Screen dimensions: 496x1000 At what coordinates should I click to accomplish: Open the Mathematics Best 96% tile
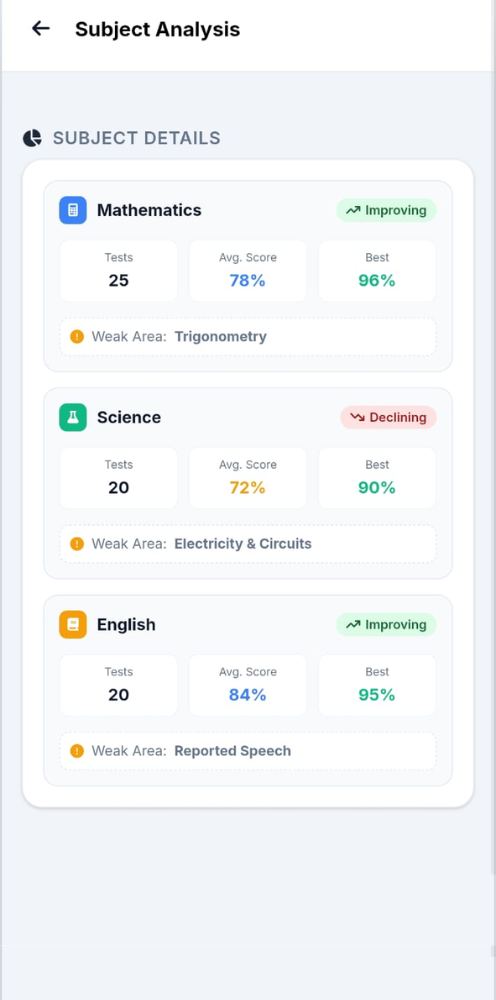377,270
